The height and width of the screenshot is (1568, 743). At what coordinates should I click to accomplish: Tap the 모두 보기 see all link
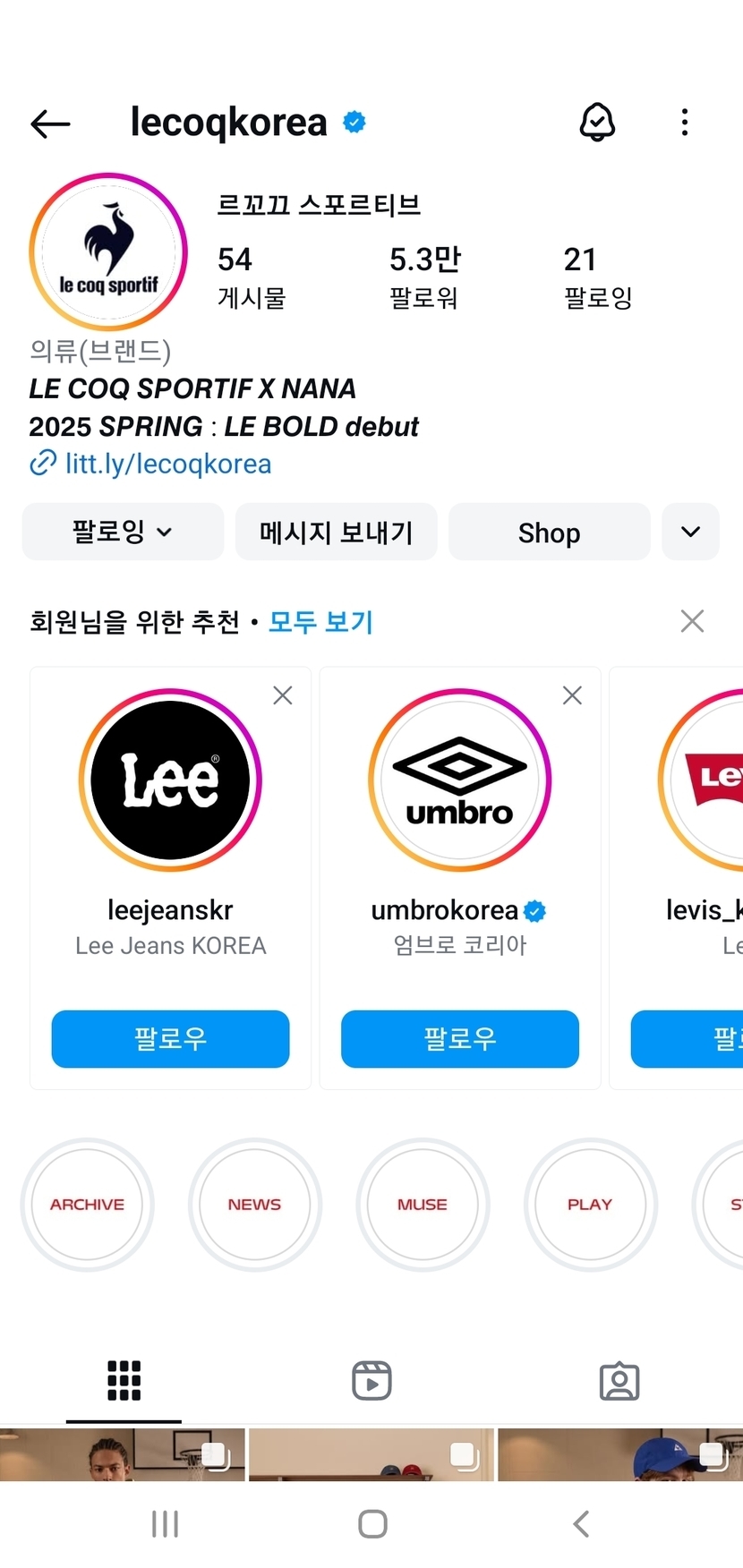(x=320, y=622)
